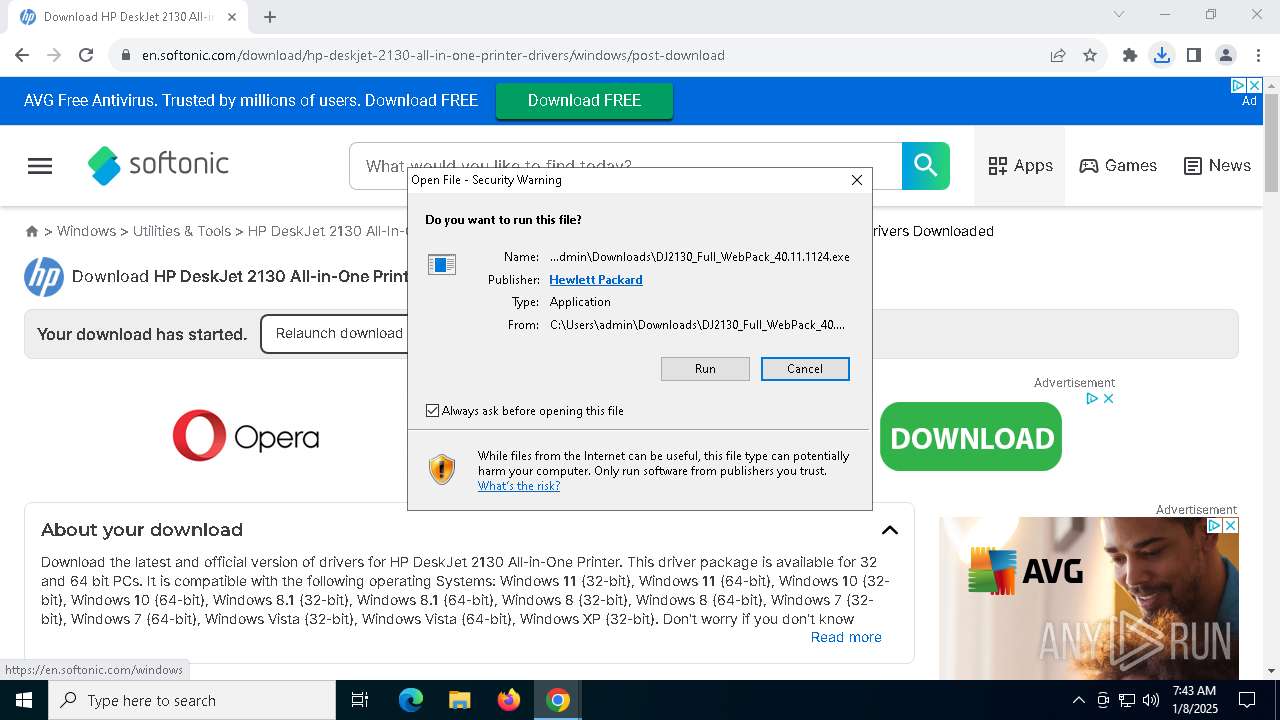Open Task View from the taskbar
The width and height of the screenshot is (1280, 720).
pyautogui.click(x=360, y=700)
